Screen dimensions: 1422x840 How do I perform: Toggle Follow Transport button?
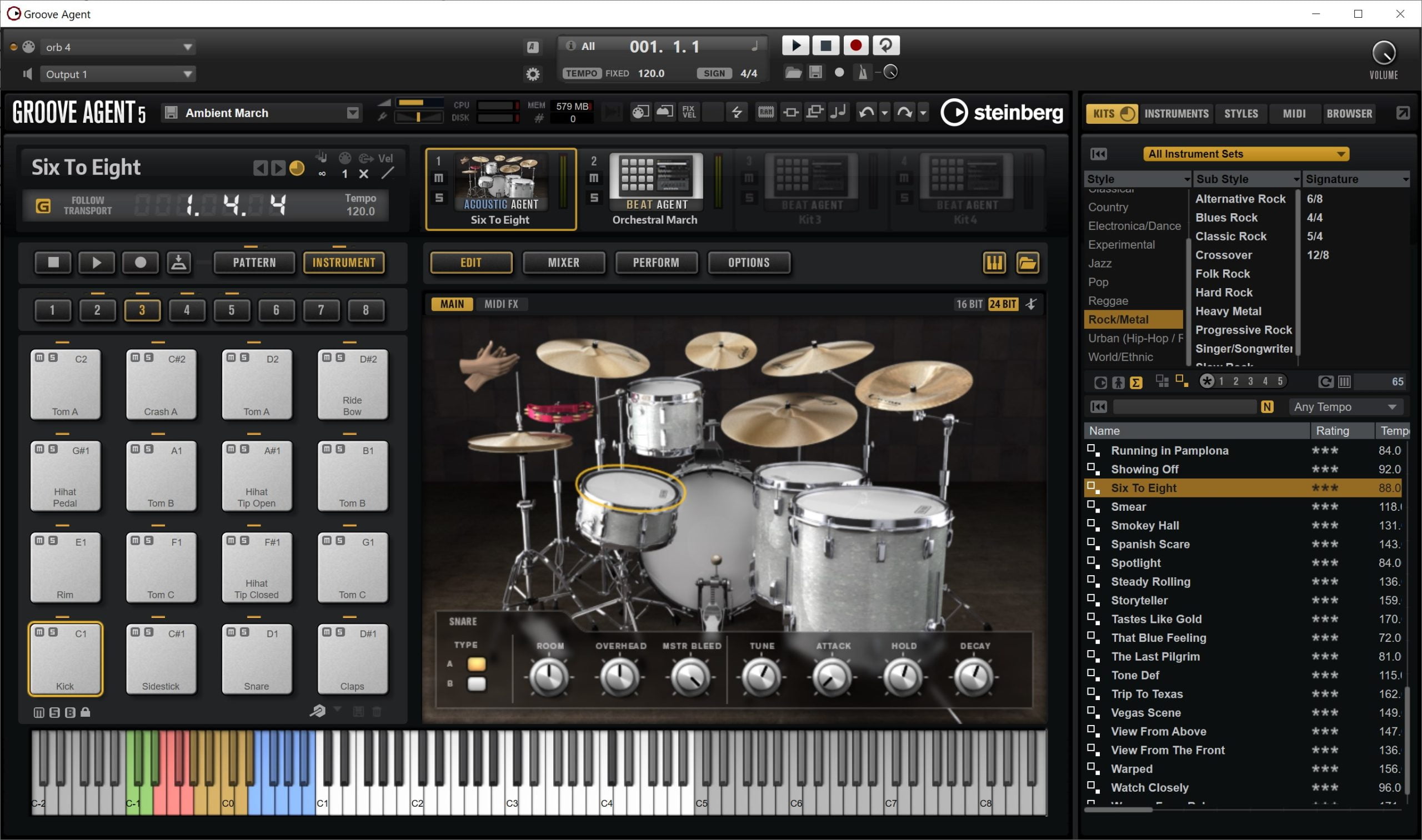[x=44, y=205]
